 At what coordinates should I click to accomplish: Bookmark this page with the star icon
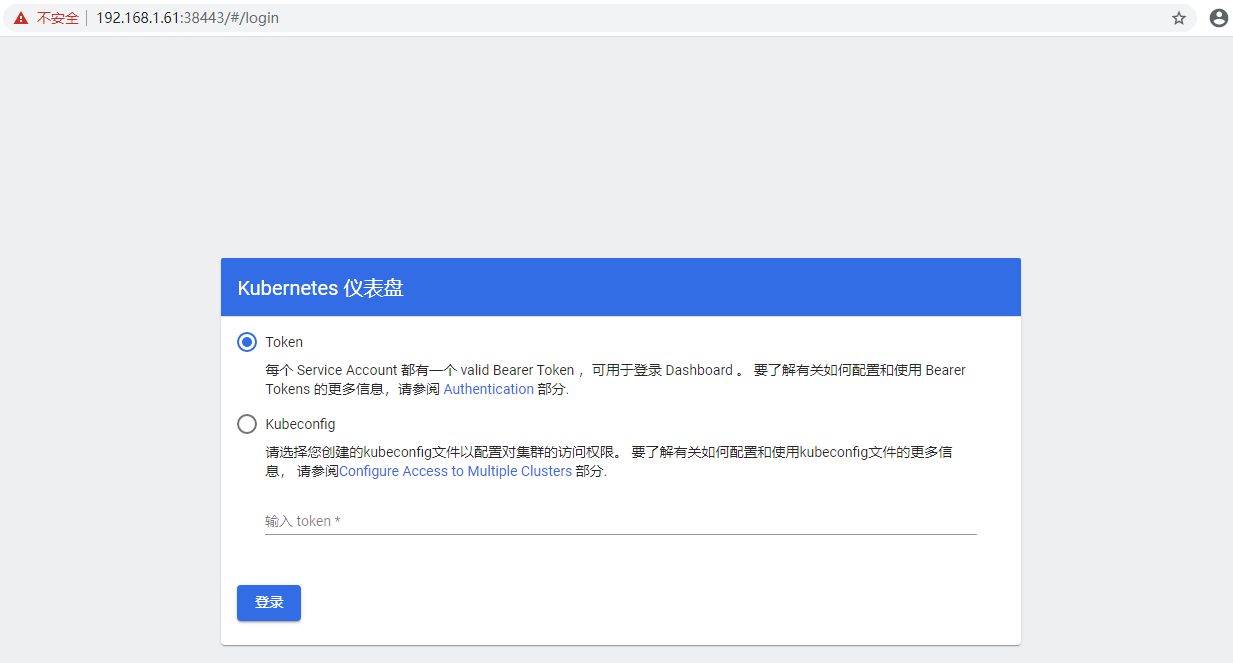pos(1179,18)
